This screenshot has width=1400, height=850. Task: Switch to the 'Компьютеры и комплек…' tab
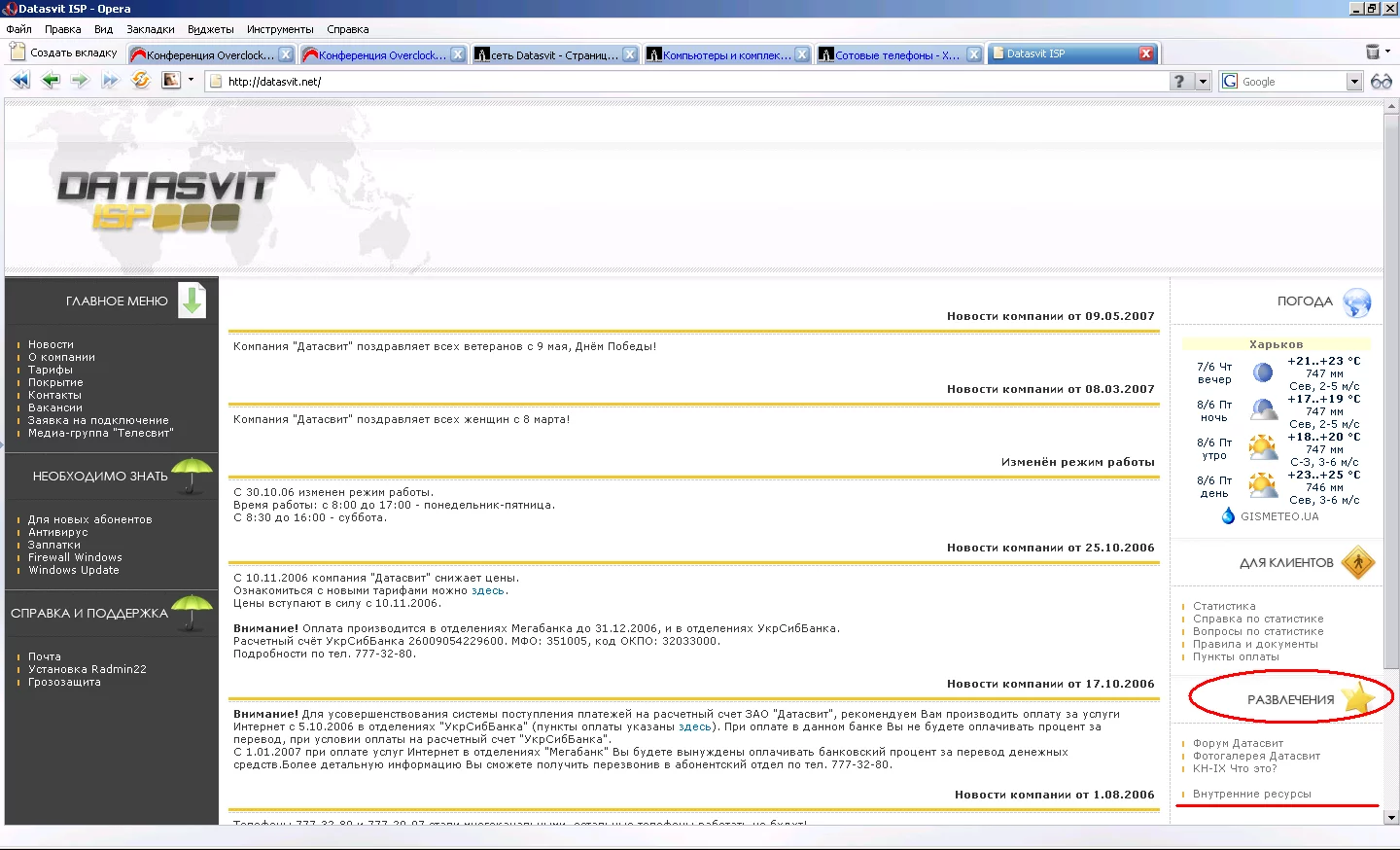[x=727, y=54]
